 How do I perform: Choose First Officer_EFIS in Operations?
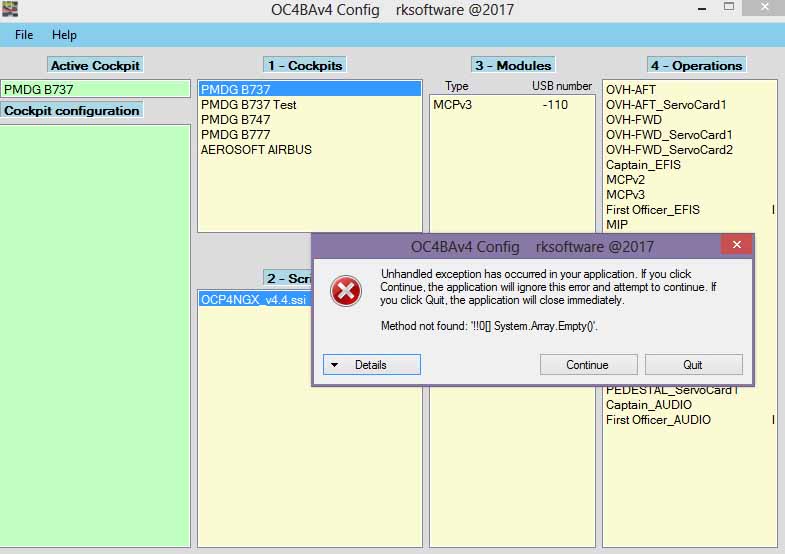coord(653,210)
